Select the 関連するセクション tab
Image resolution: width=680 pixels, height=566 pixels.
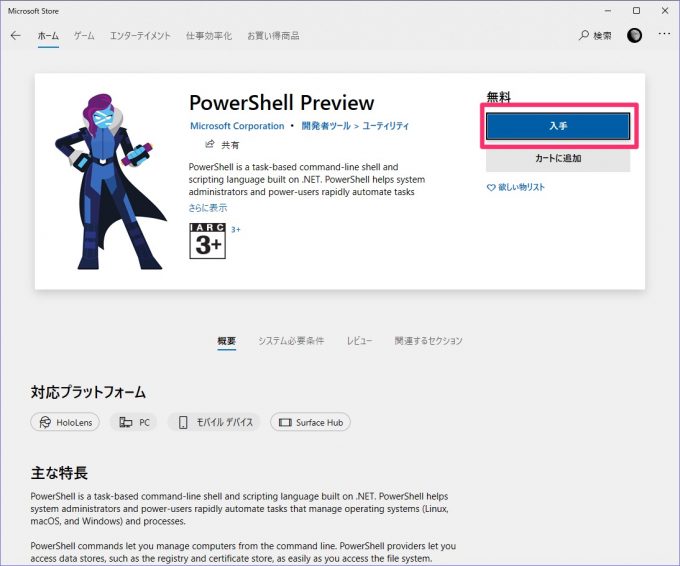(428, 341)
